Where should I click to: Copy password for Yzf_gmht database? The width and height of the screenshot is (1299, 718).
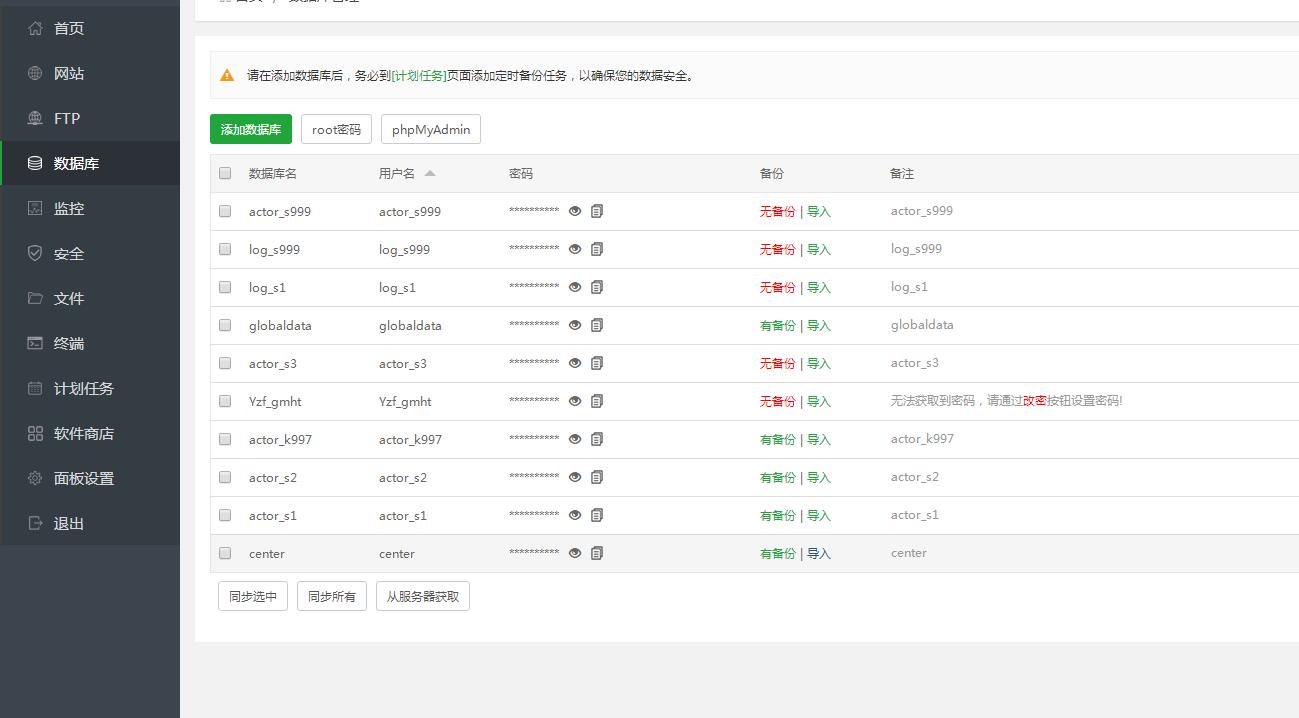(597, 401)
